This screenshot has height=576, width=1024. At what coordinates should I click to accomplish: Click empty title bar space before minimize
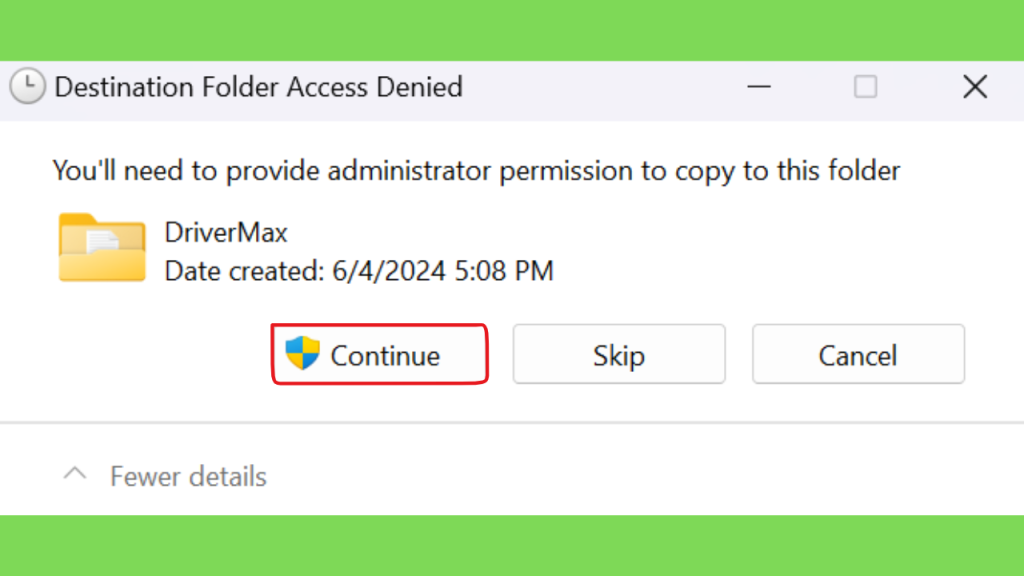tap(601, 86)
